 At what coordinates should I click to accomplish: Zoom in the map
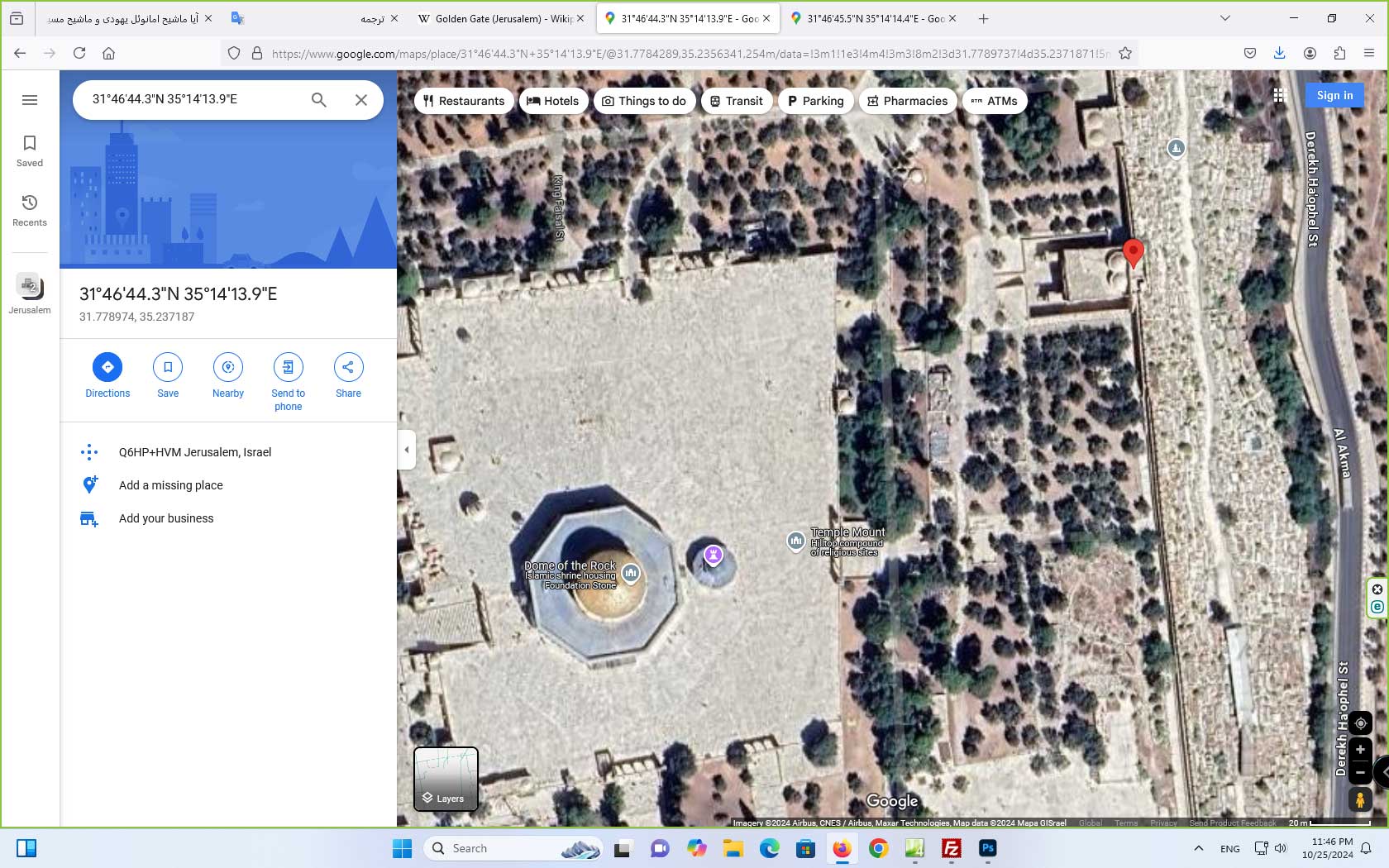click(x=1360, y=750)
